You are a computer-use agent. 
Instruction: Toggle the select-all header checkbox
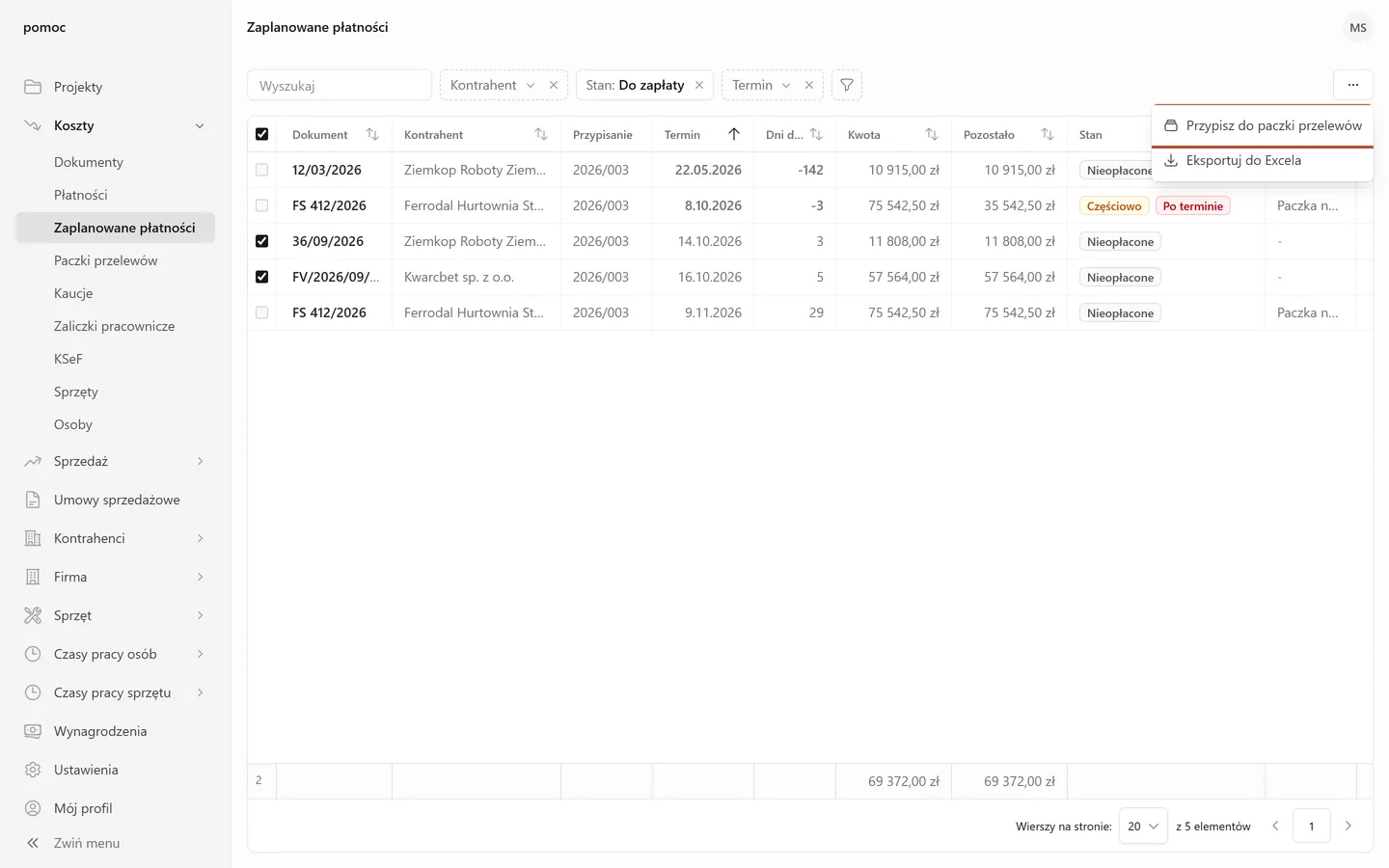(261, 134)
